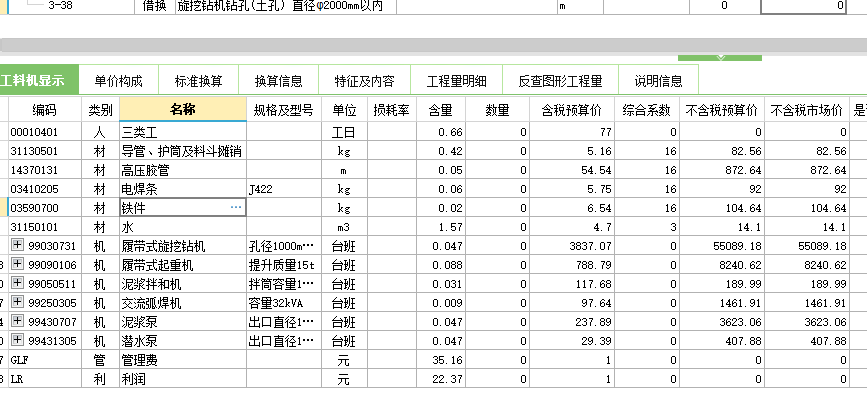Select the 872.64 不含税市场价 cell for 高压胶管

(807, 170)
